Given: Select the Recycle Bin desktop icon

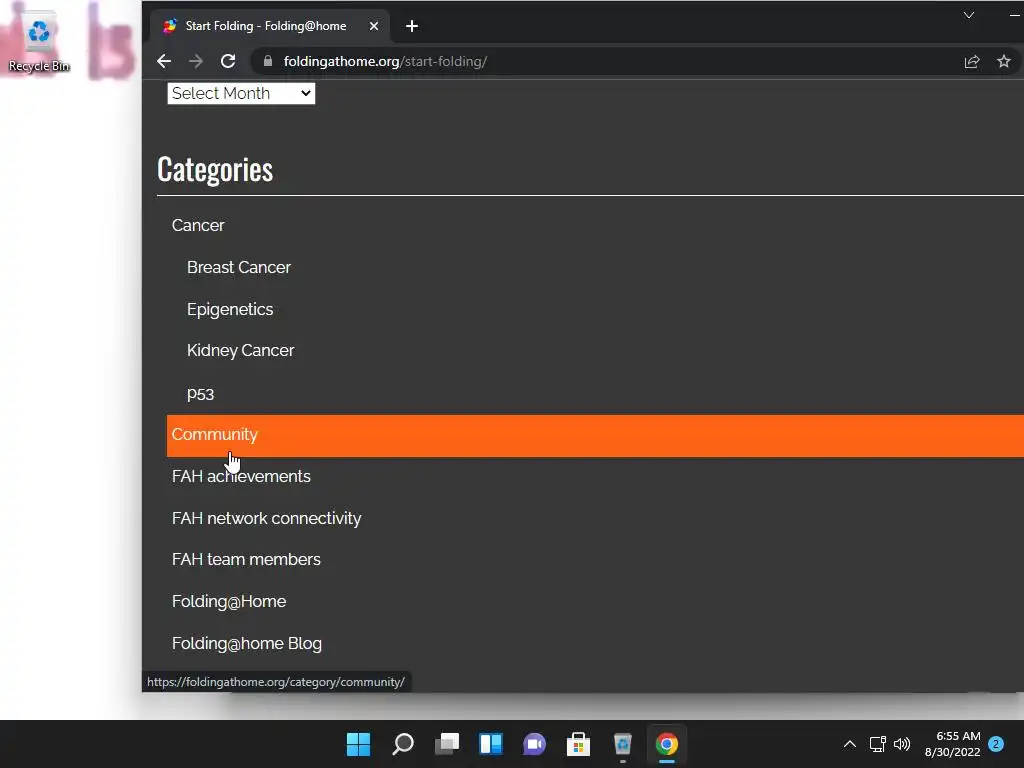Looking at the screenshot, I should pyautogui.click(x=39, y=42).
